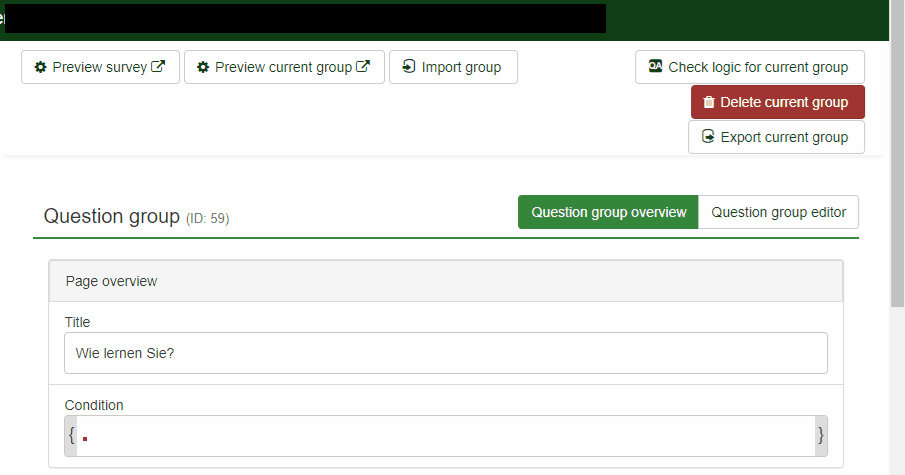
Task: Click external link icon beside Preview survey
Action: 158,66
